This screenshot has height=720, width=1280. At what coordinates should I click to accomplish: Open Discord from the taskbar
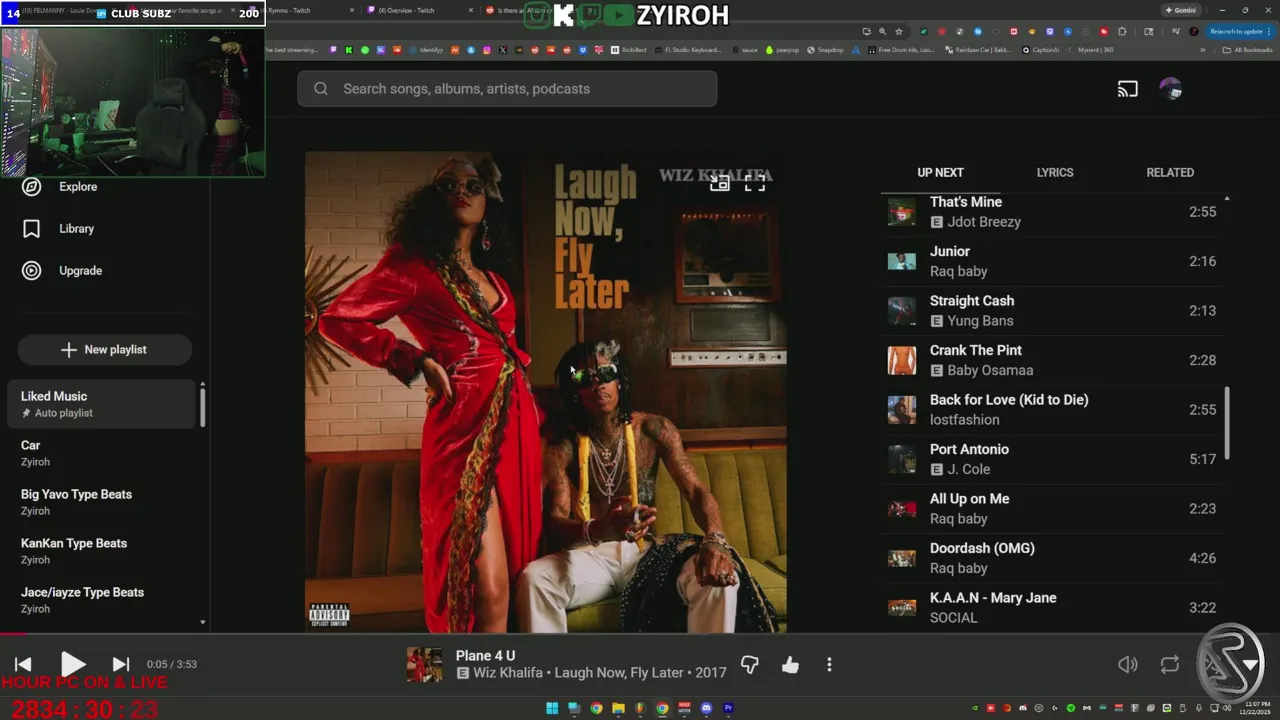(706, 708)
